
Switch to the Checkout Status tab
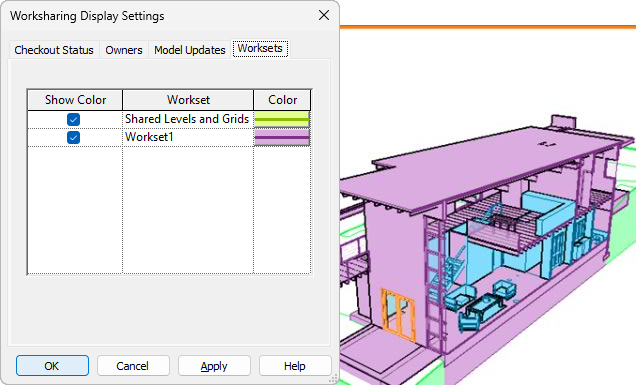click(x=54, y=50)
